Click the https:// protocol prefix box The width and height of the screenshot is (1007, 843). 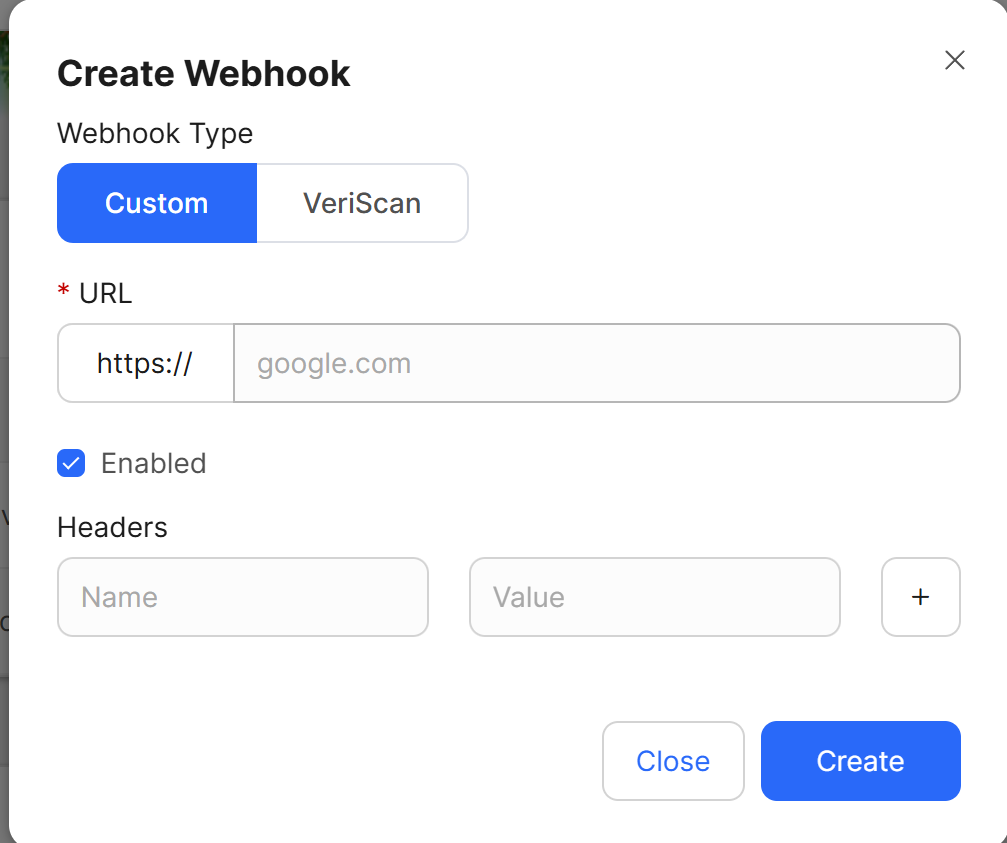(145, 363)
